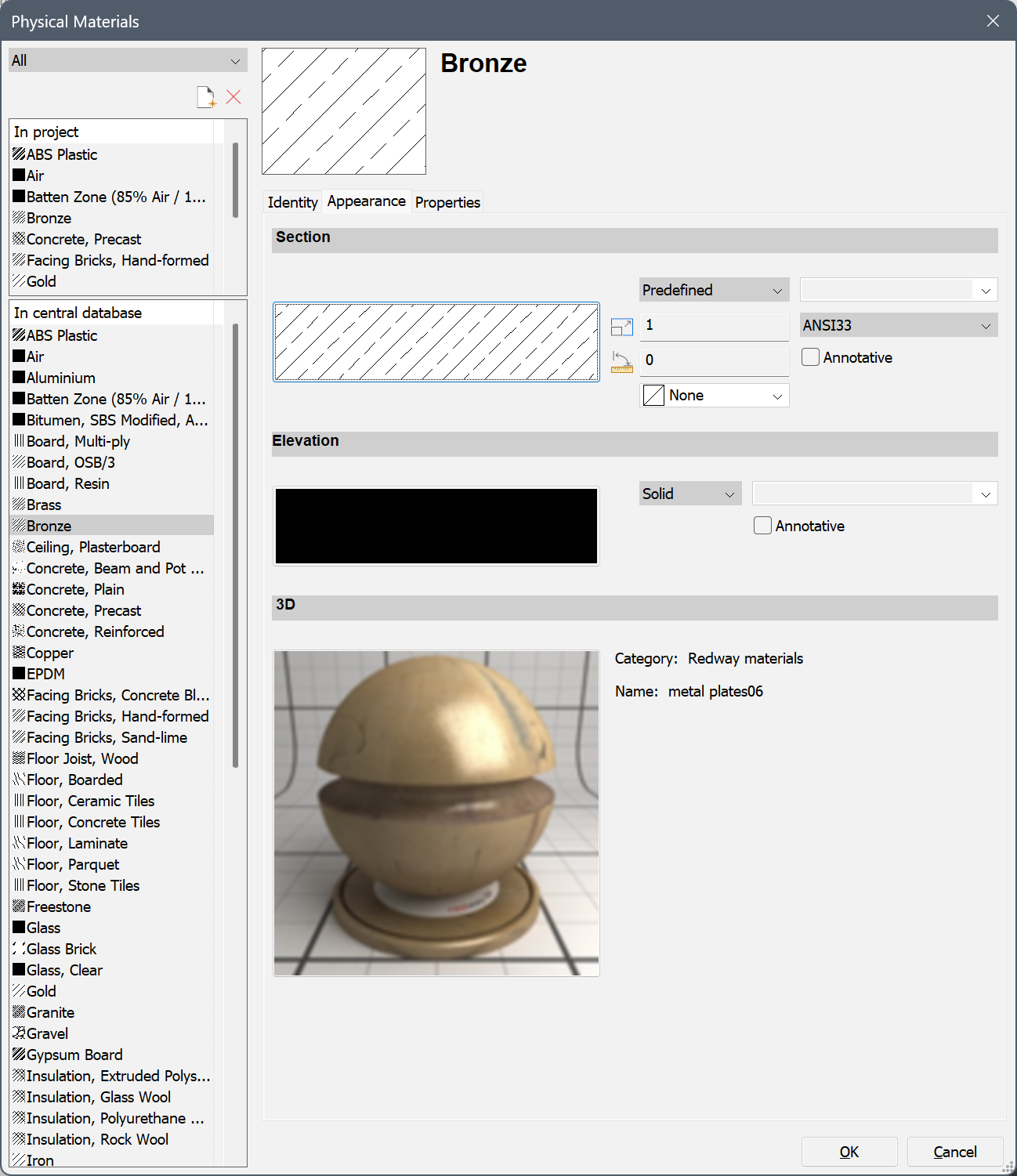The image size is (1017, 1176).
Task: Click the new material icon
Action: (x=206, y=97)
